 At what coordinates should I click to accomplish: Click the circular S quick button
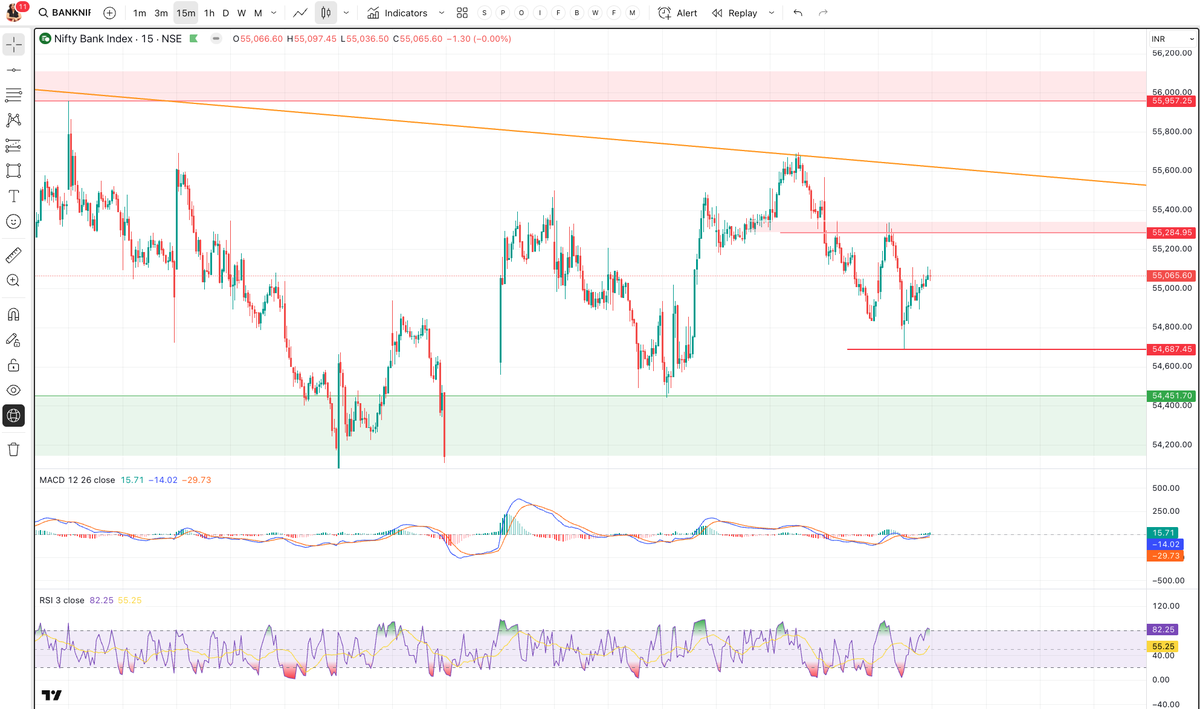click(x=485, y=13)
